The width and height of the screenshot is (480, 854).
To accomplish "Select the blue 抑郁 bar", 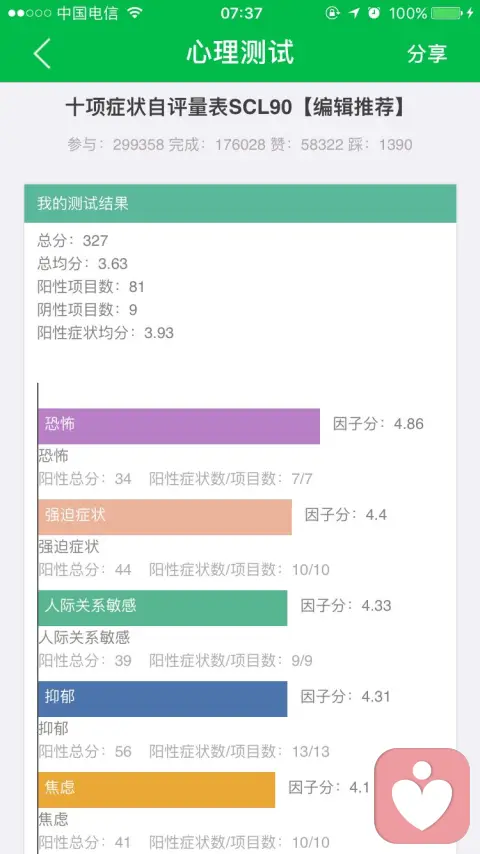I will [162, 699].
